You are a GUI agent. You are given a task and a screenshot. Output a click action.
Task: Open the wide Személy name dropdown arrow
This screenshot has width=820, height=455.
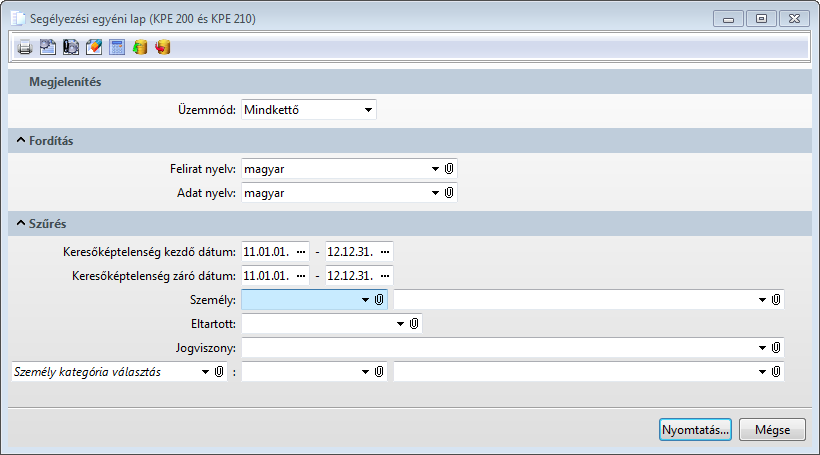click(x=762, y=300)
